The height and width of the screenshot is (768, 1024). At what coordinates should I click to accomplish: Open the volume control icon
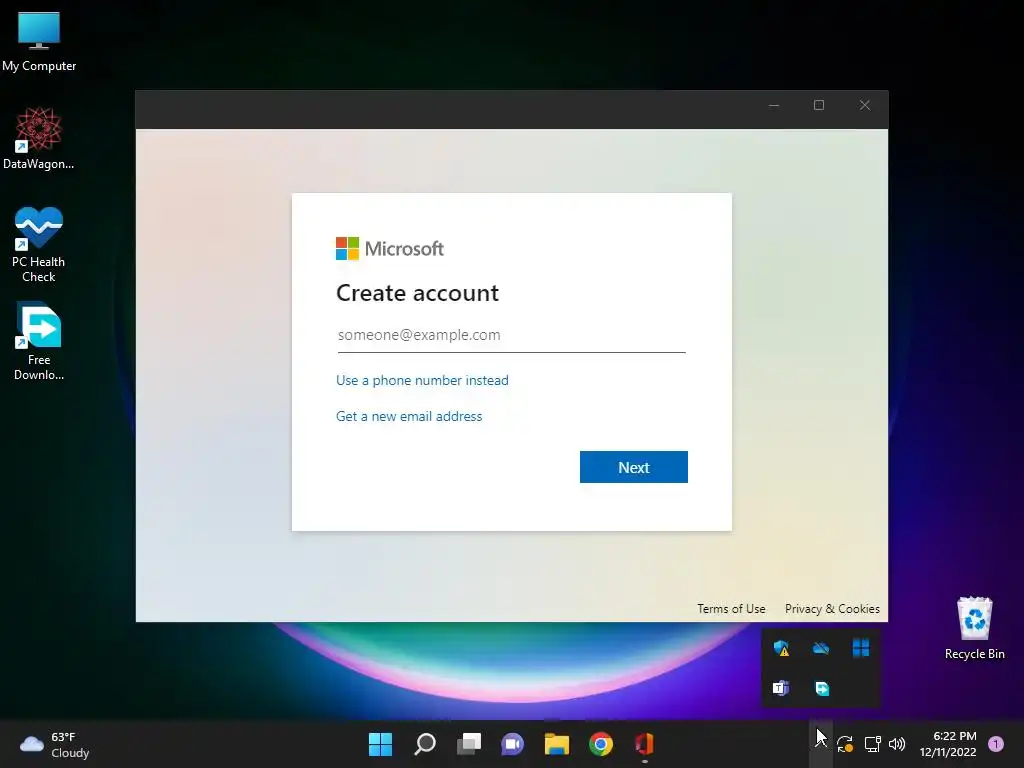click(x=897, y=744)
